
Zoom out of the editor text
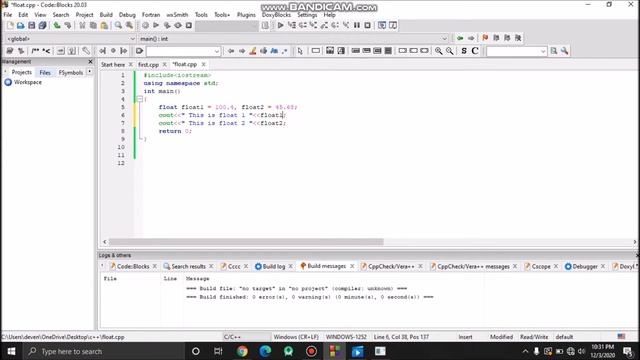(449, 51)
